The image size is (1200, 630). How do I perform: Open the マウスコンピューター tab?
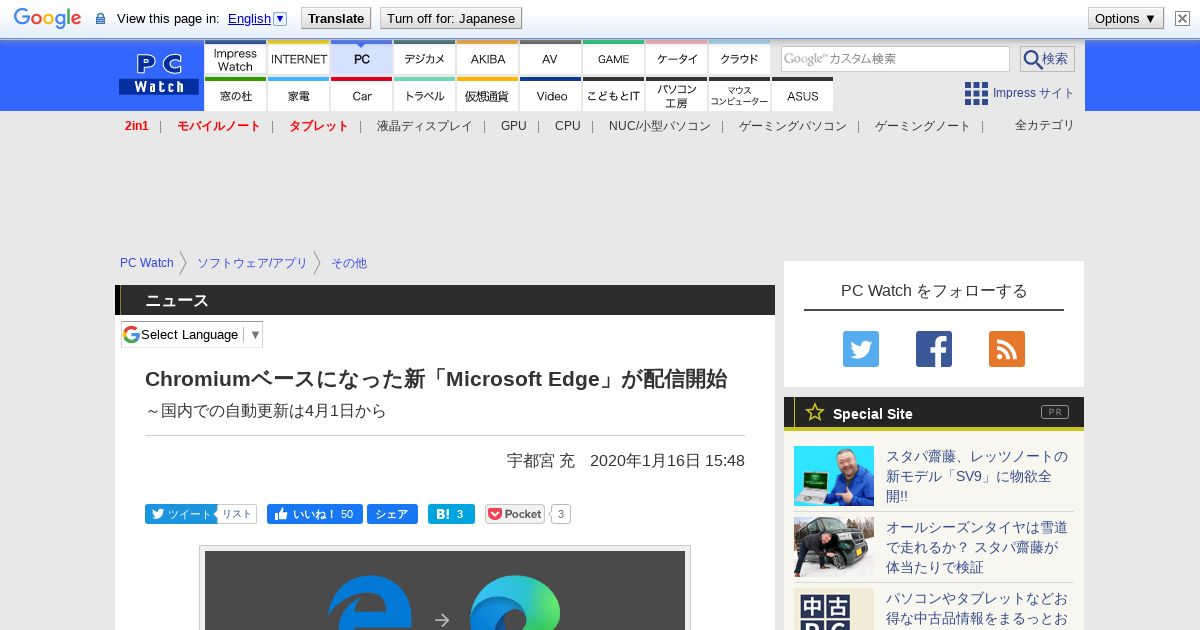pyautogui.click(x=739, y=95)
